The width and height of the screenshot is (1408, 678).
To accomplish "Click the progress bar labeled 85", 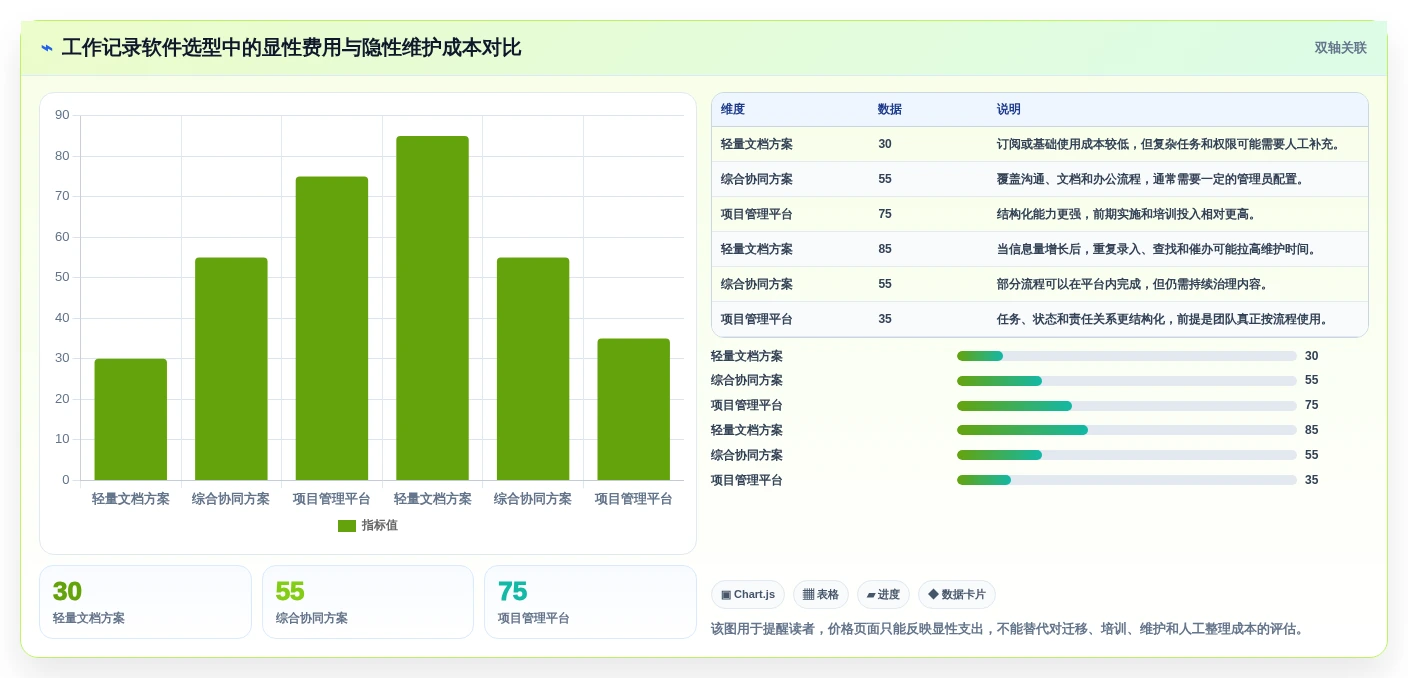I will click(1127, 430).
